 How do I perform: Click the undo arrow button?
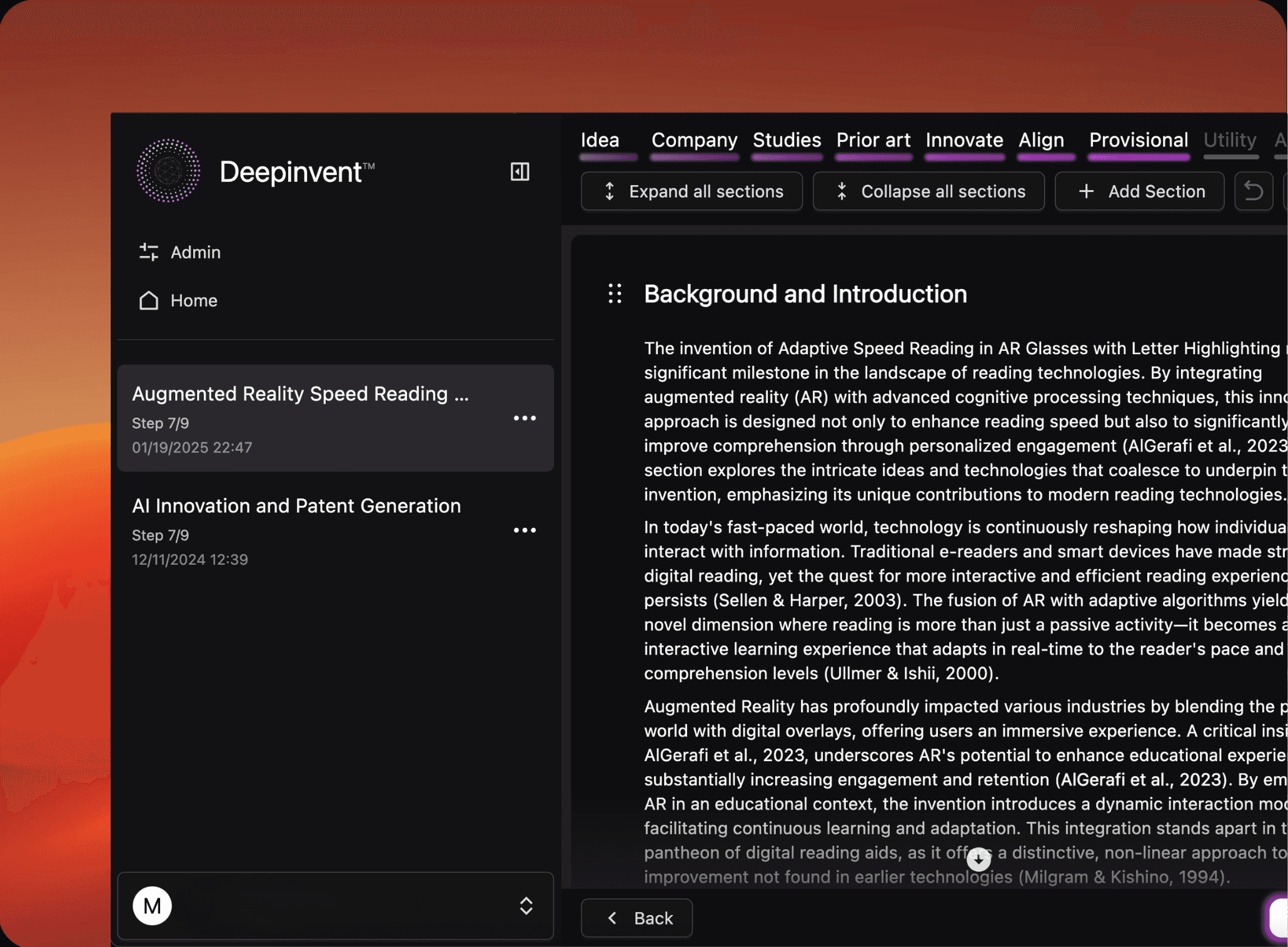[1253, 191]
